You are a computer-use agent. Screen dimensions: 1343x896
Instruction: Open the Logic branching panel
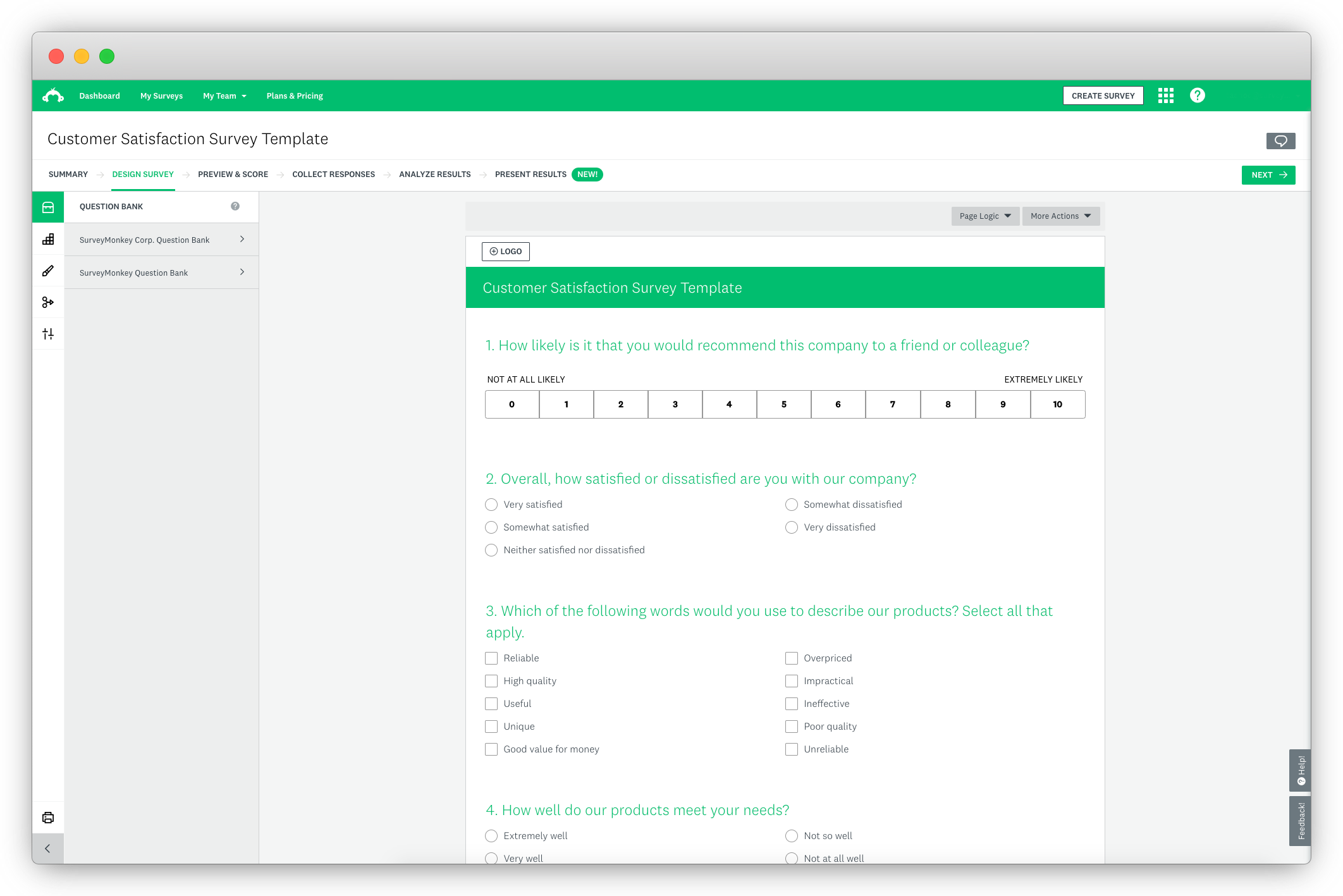point(48,302)
